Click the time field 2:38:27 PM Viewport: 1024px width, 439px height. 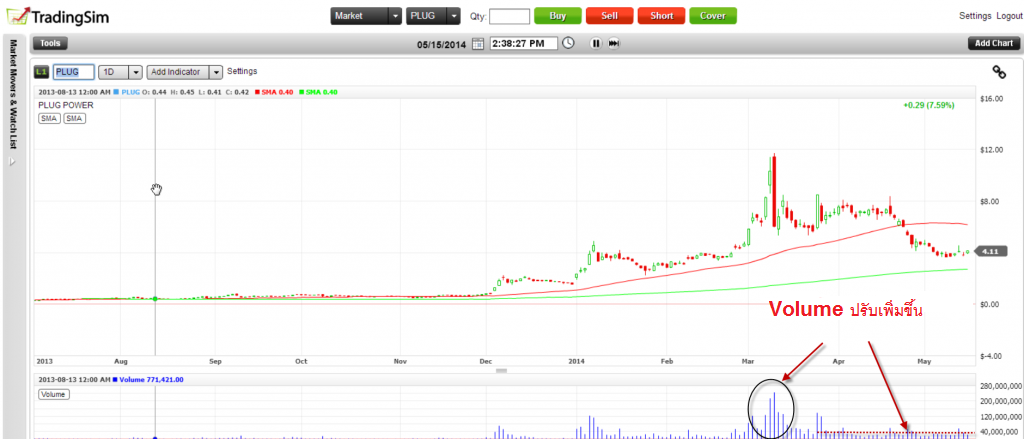(x=523, y=43)
